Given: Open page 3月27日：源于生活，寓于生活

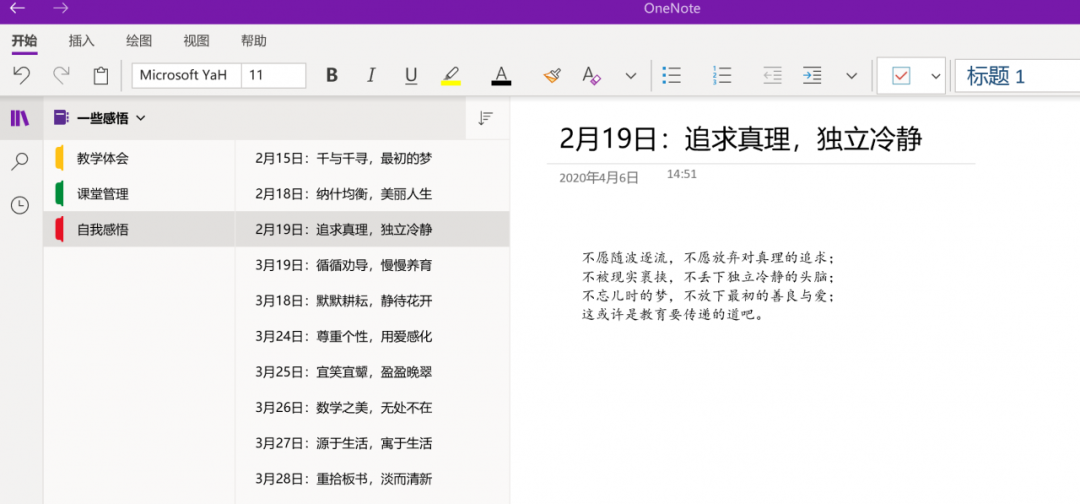Looking at the screenshot, I should (373, 443).
